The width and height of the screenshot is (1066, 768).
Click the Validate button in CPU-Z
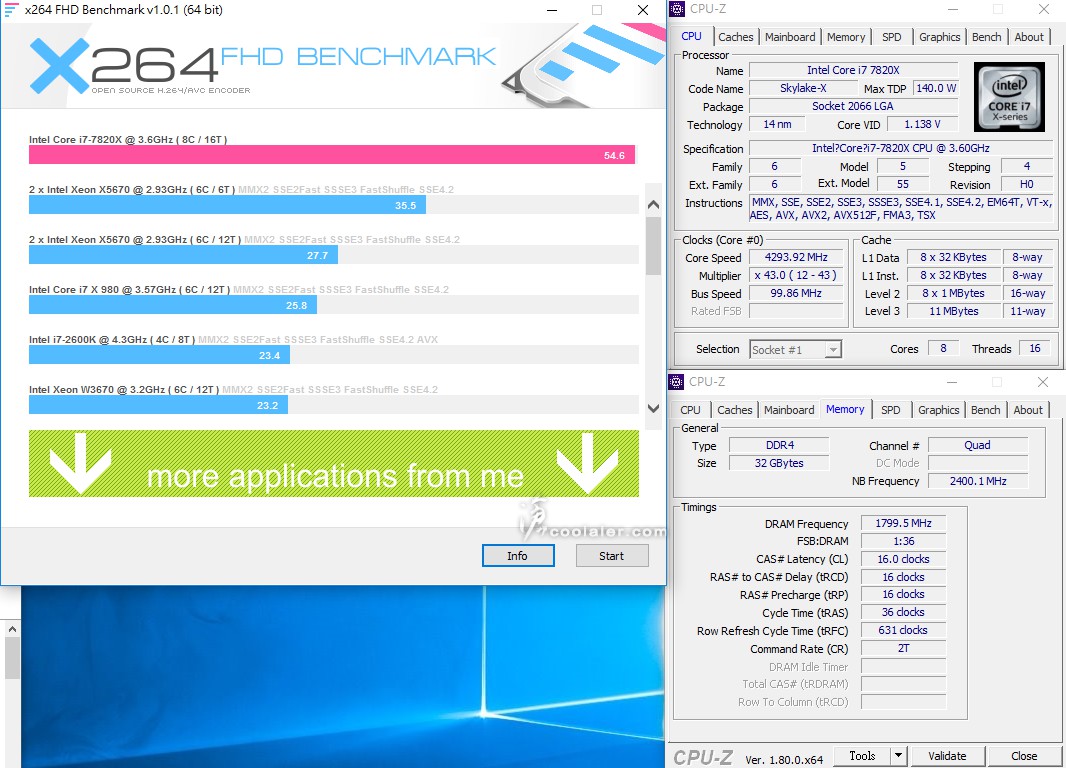(x=947, y=756)
